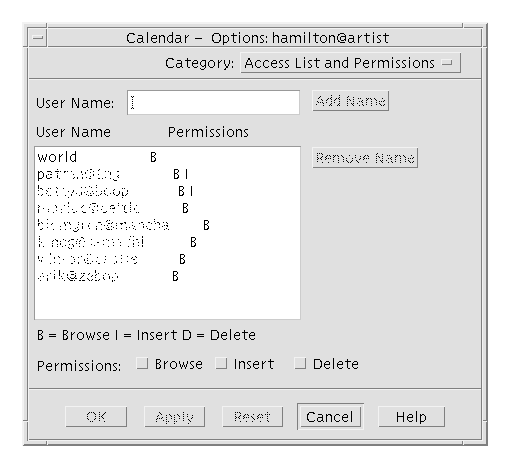Image resolution: width=510 pixels, height=468 pixels.
Task: Open Help for calendar options
Action: pyautogui.click(x=411, y=417)
